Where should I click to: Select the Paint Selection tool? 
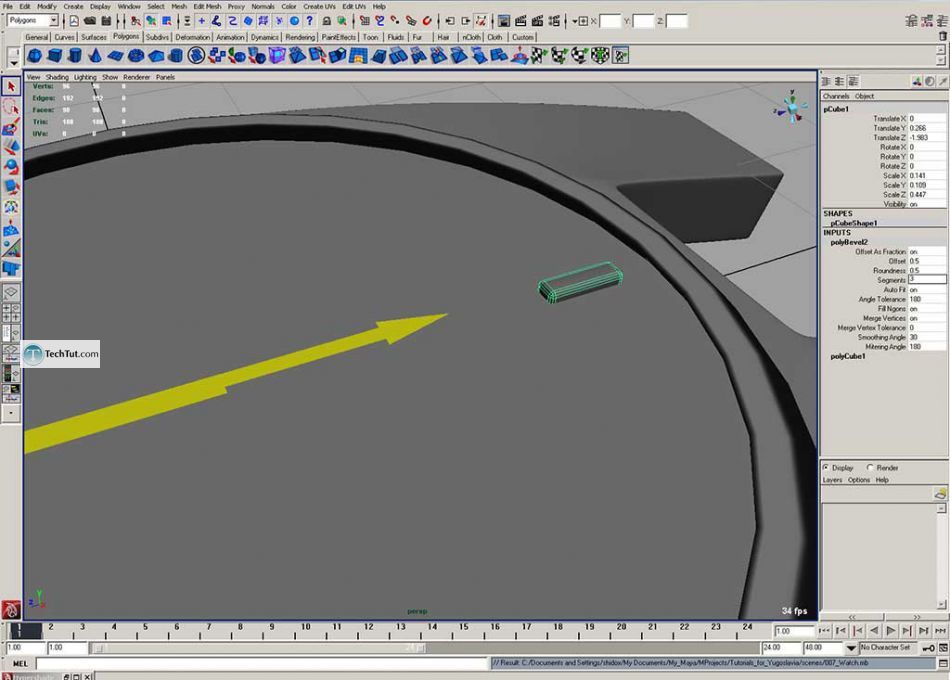[11, 127]
